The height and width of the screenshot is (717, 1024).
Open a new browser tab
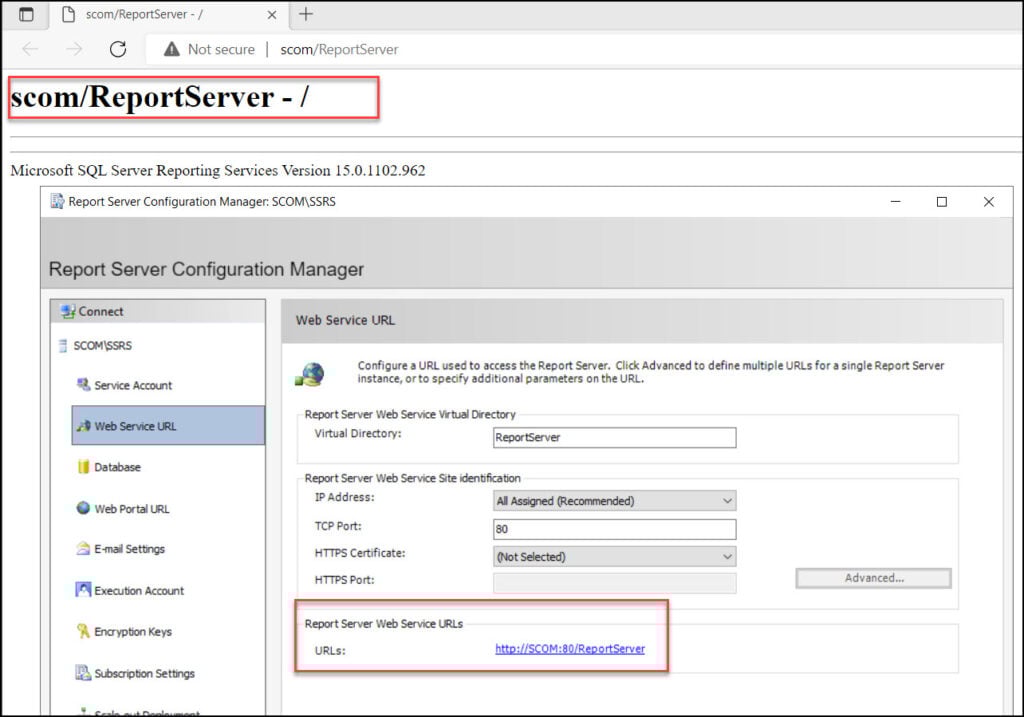click(x=306, y=14)
